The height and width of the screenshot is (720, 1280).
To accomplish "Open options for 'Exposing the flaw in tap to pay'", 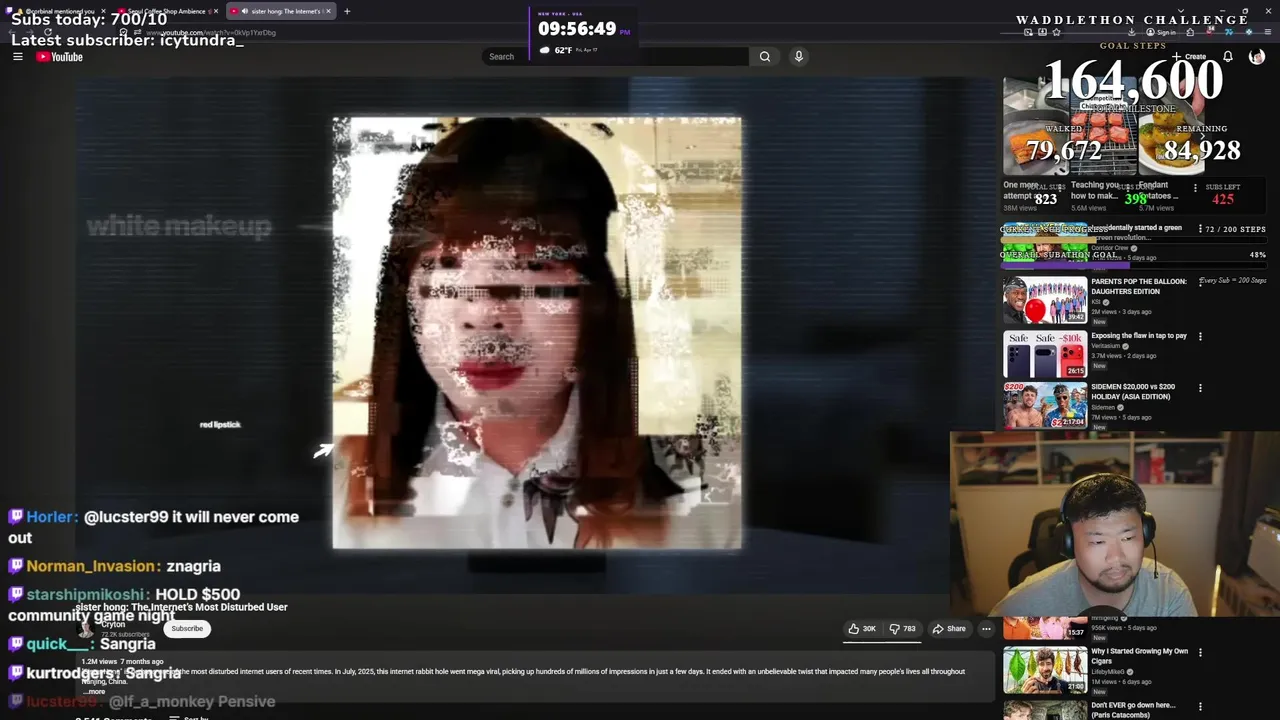I will 1200,337.
